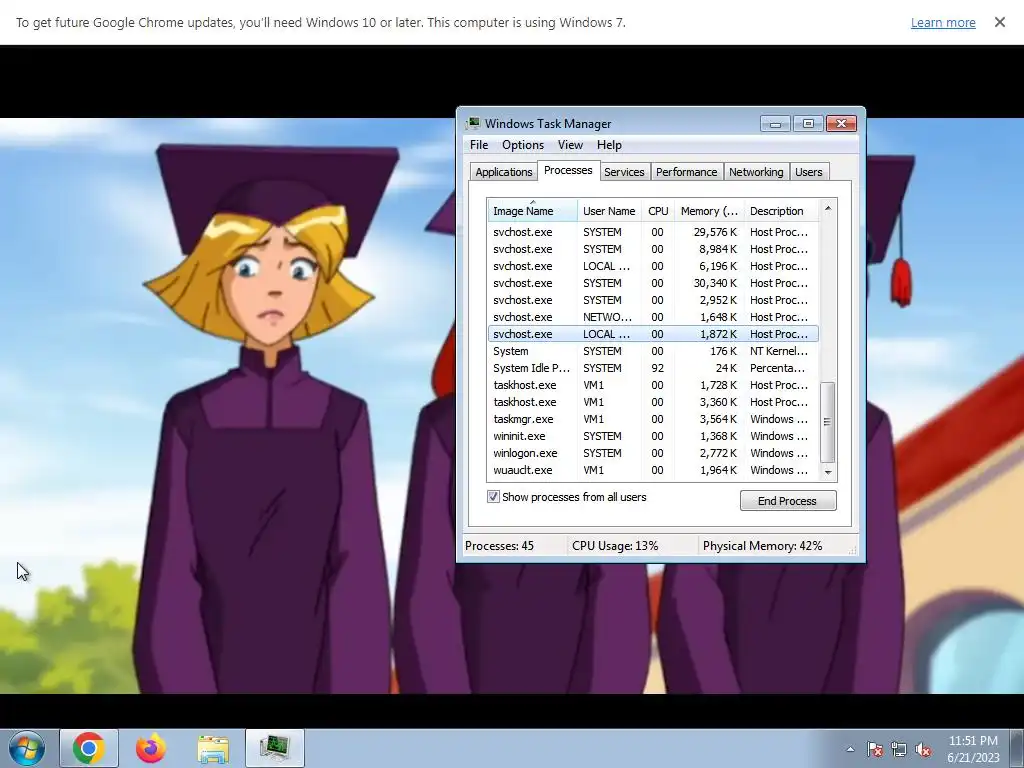Open the File menu
Image resolution: width=1024 pixels, height=768 pixels.
[x=479, y=145]
